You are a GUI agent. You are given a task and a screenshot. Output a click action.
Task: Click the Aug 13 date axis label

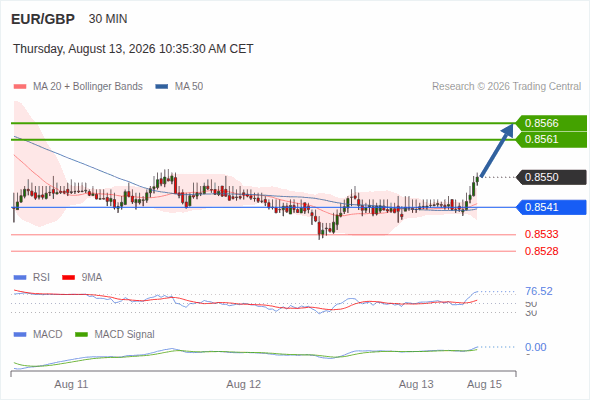[x=416, y=384]
